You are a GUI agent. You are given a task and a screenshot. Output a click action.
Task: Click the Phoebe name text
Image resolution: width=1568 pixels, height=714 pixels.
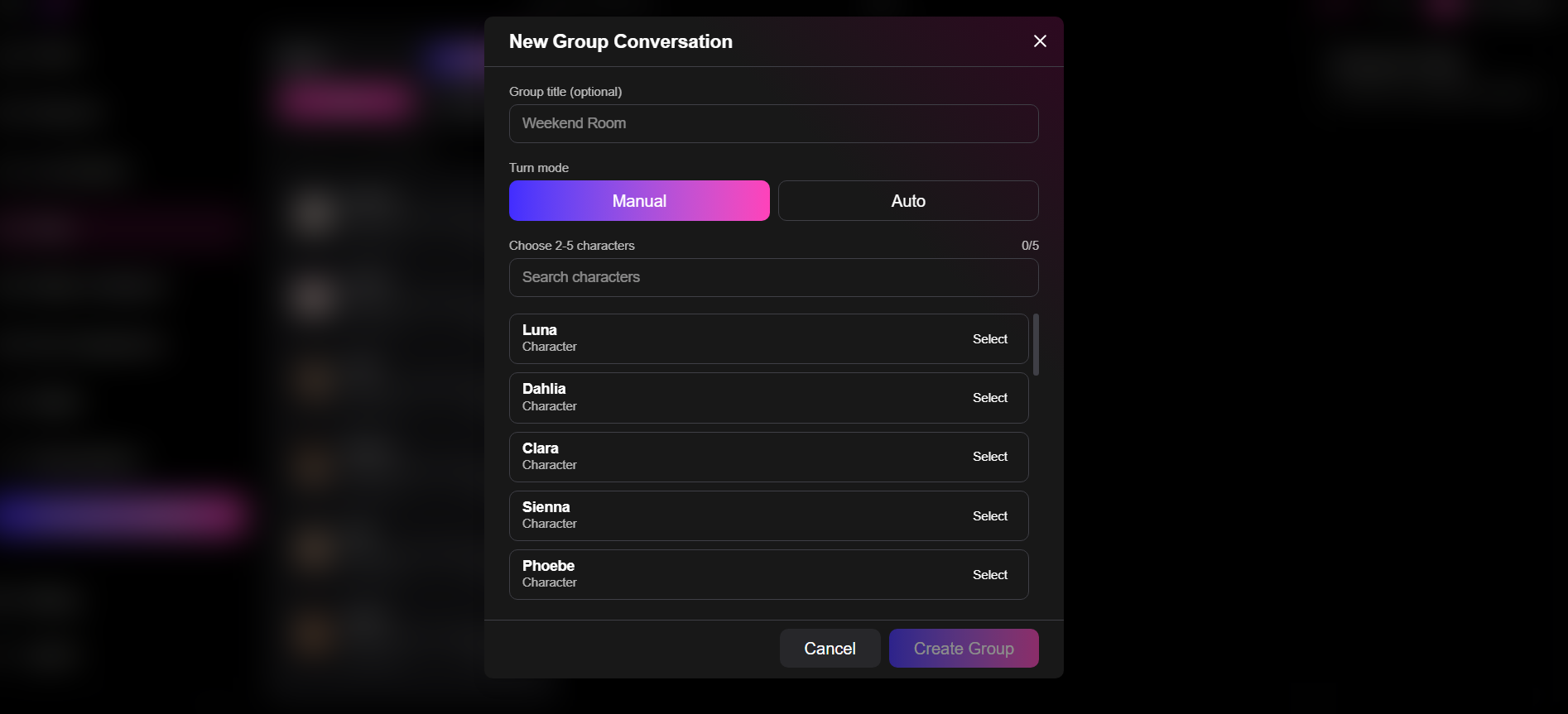click(x=548, y=566)
